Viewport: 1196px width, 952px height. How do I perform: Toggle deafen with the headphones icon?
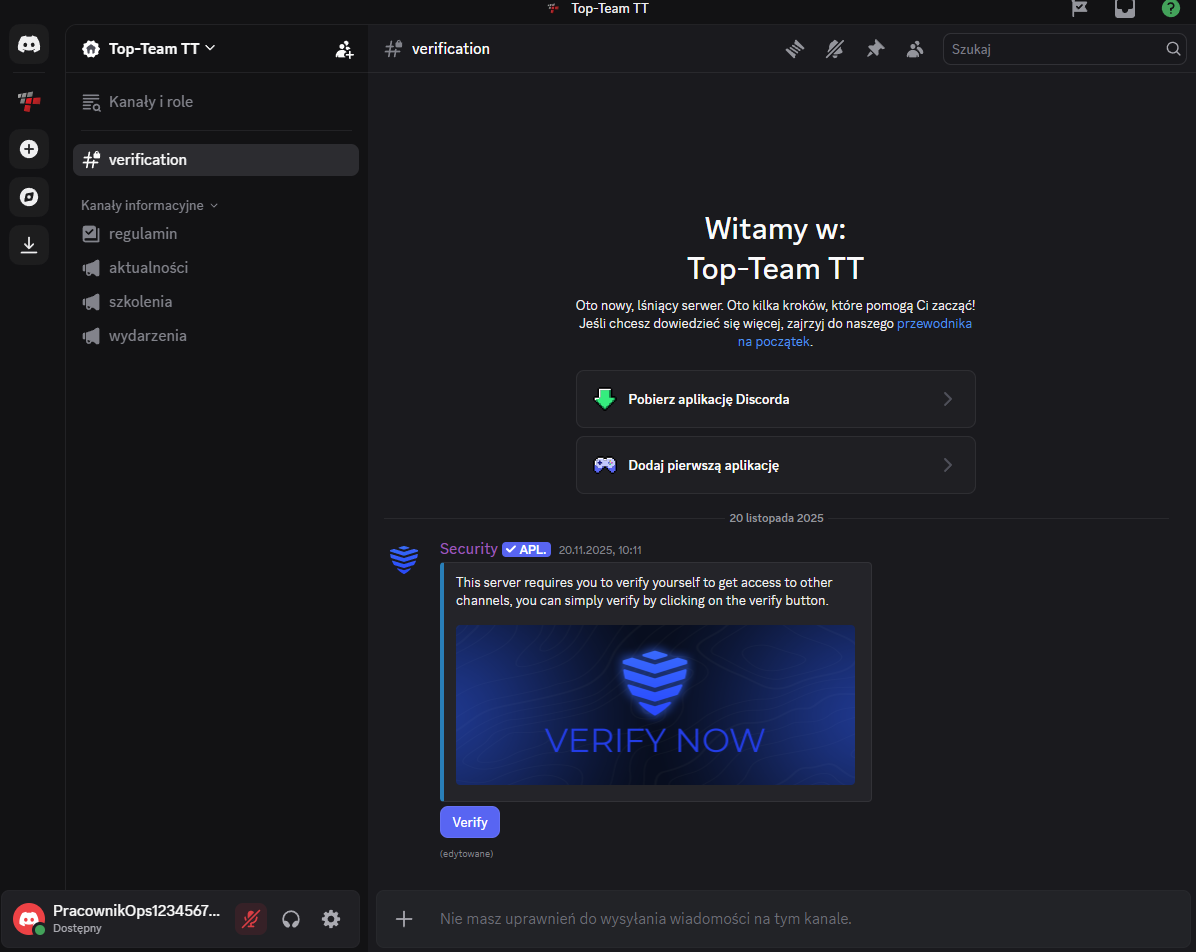coord(291,919)
